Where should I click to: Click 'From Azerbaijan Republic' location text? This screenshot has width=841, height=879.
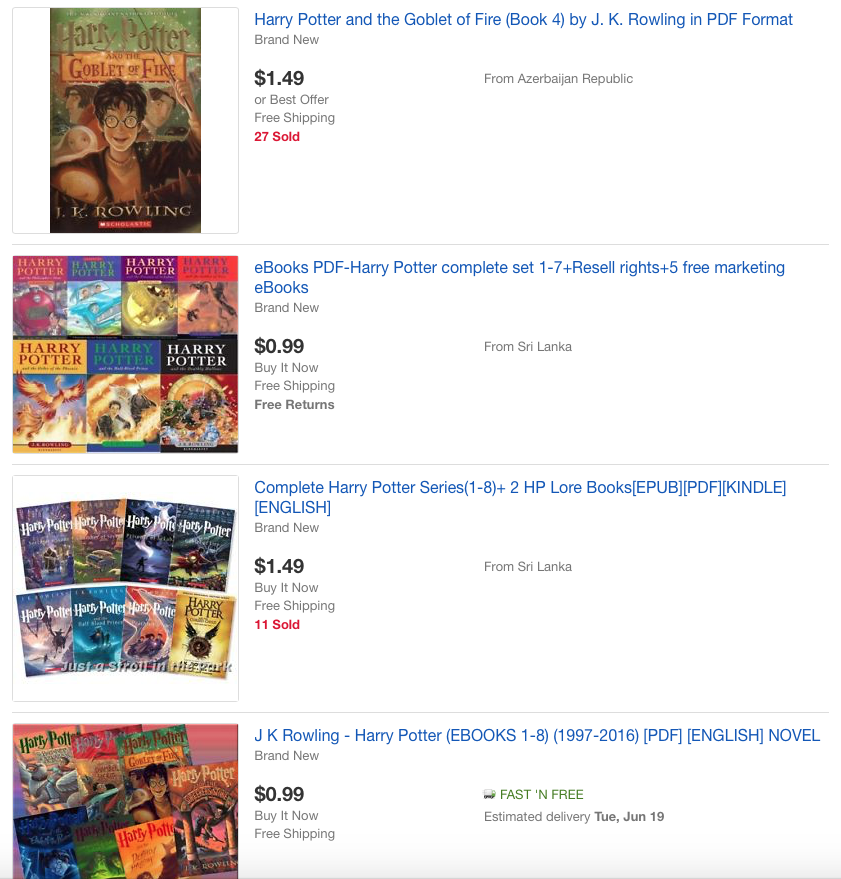tap(558, 79)
